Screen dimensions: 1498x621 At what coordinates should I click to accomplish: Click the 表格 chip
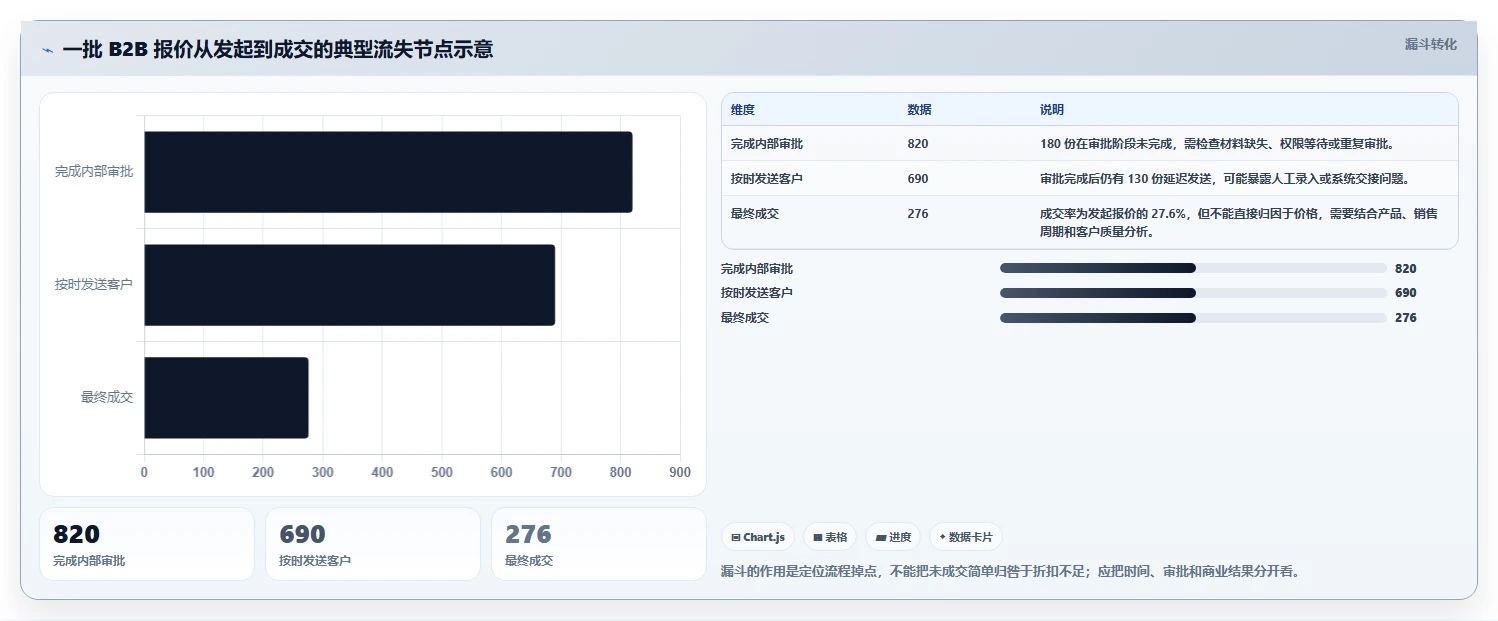pyautogui.click(x=830, y=537)
